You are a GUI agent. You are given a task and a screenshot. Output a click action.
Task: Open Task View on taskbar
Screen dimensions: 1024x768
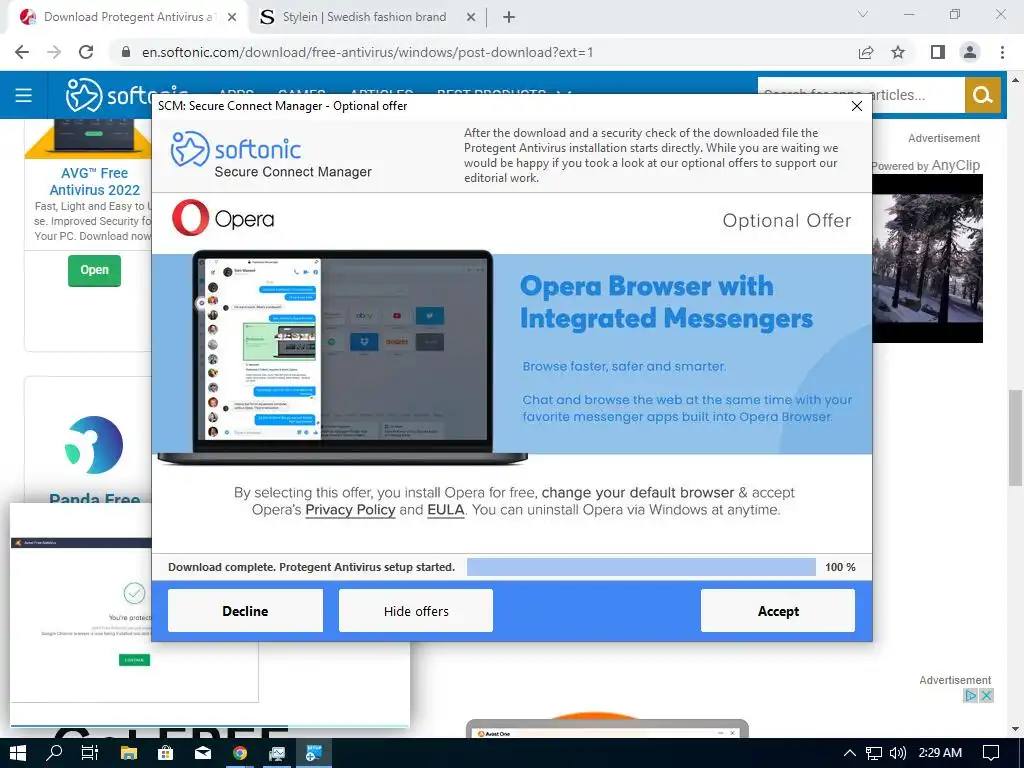89,753
